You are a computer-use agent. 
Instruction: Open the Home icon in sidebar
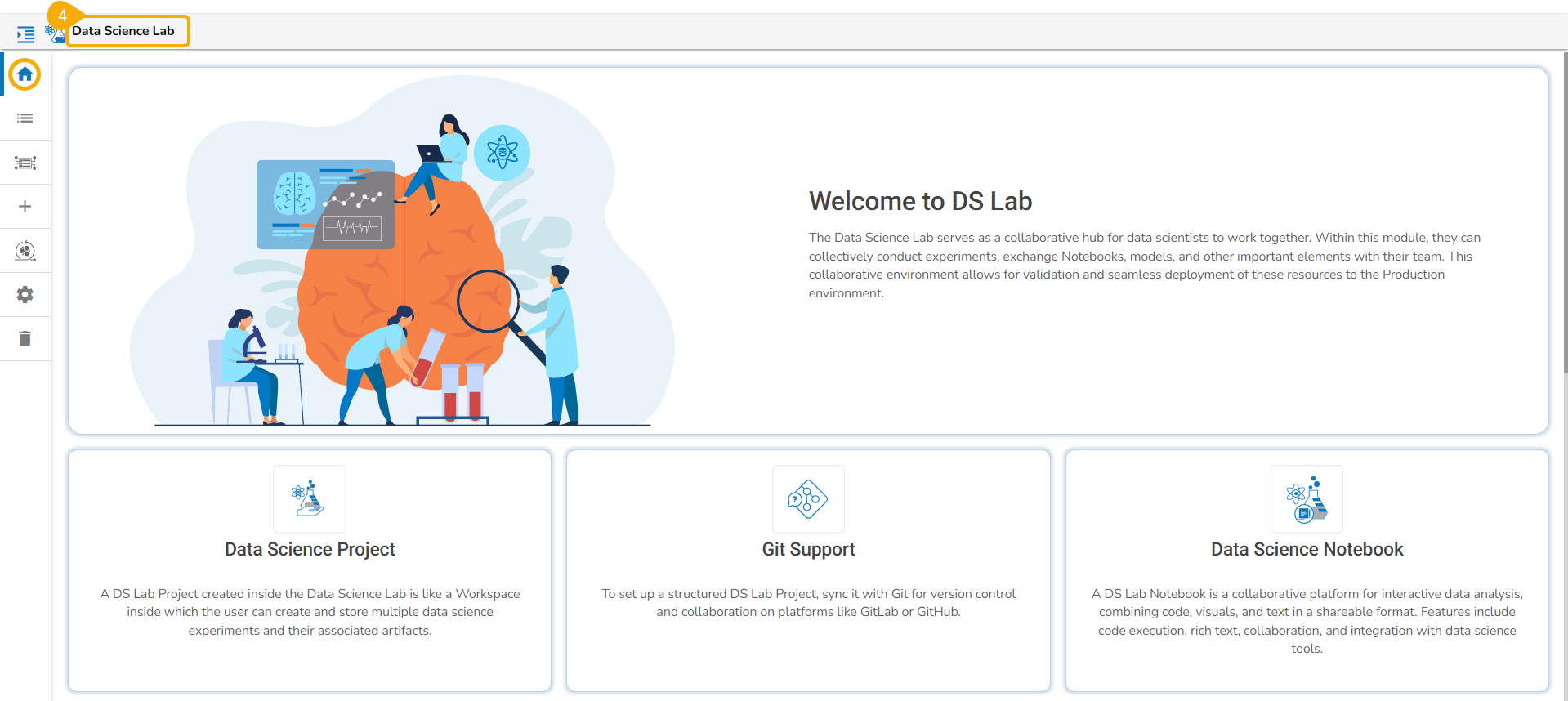click(25, 74)
